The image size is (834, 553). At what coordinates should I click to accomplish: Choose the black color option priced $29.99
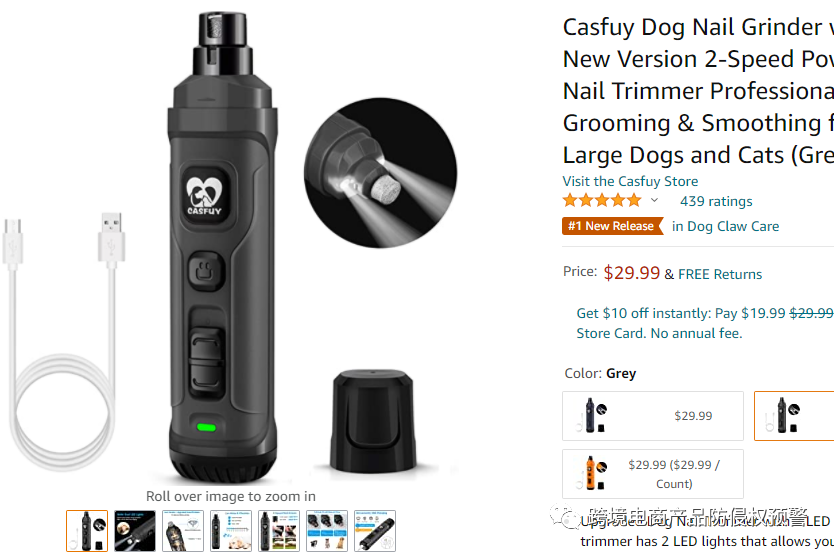tap(653, 416)
